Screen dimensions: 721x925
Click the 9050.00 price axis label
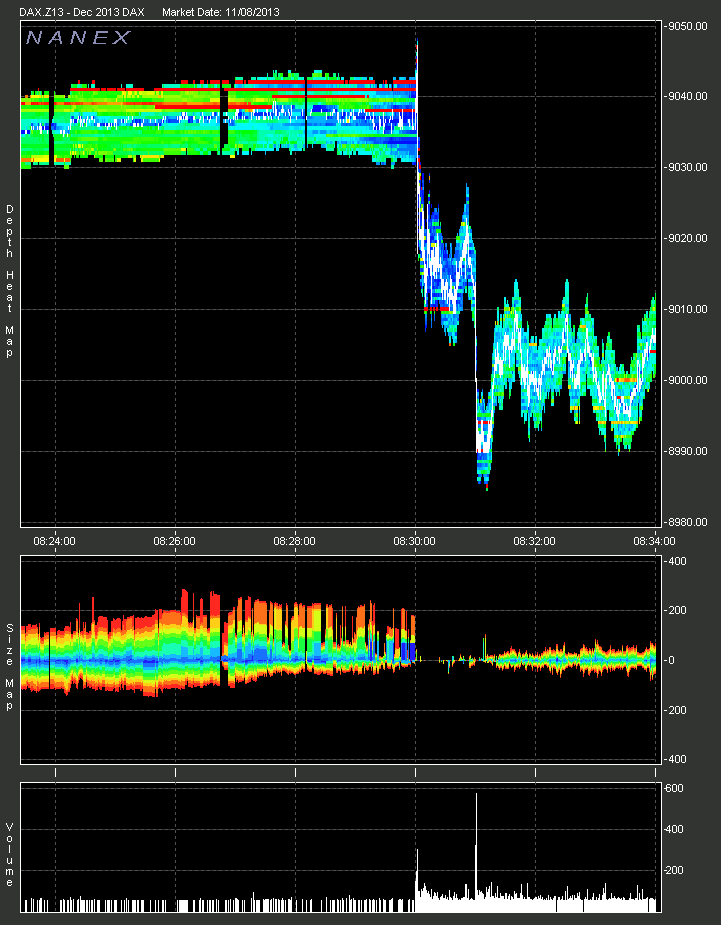686,25
